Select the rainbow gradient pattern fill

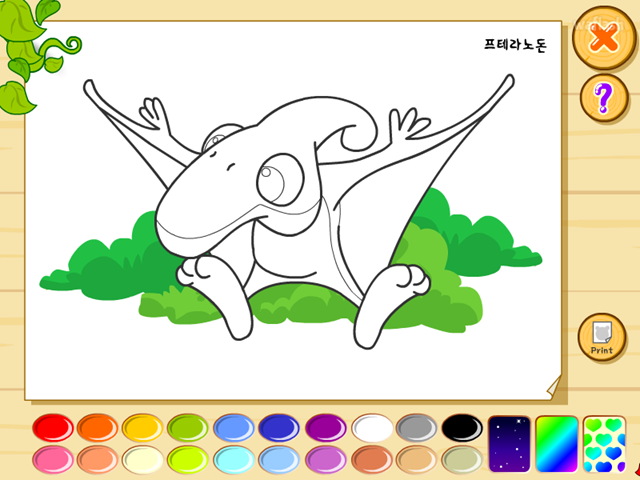(x=557, y=444)
